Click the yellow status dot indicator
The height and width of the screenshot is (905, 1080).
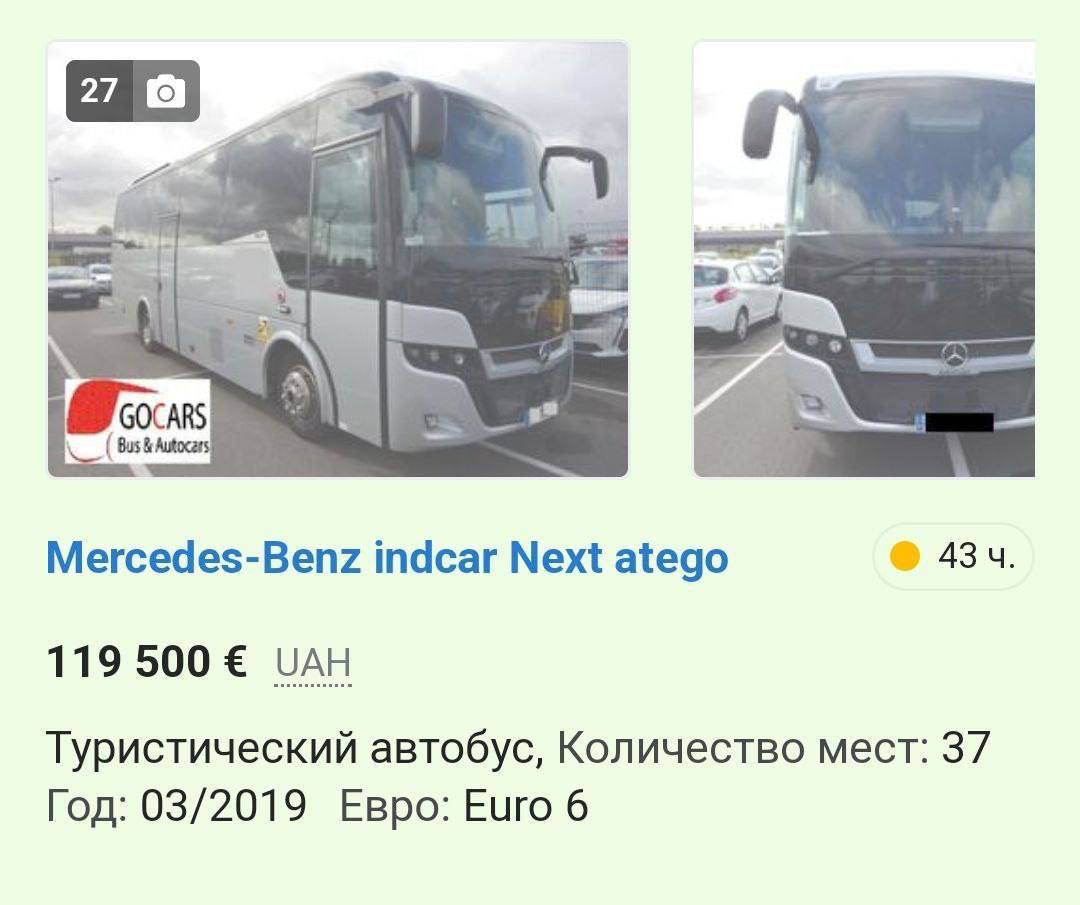point(905,556)
